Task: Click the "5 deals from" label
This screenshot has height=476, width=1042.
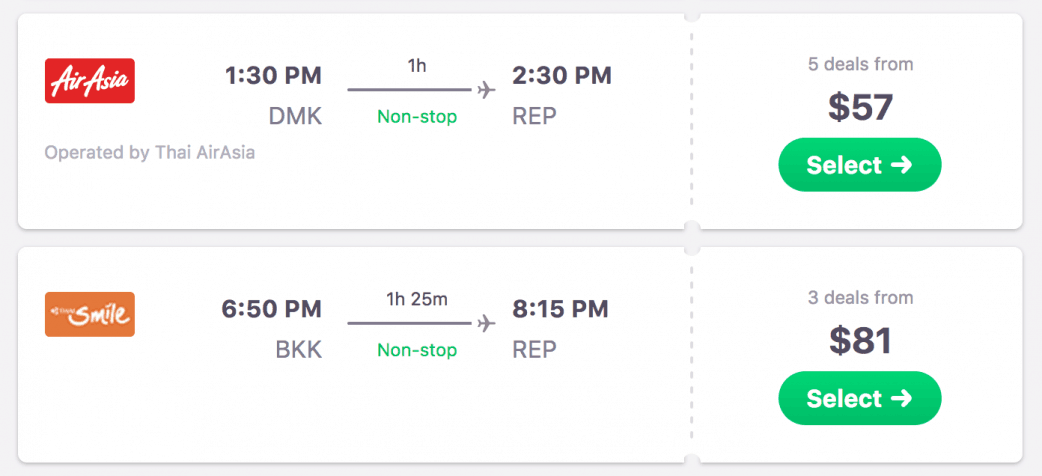Action: click(x=860, y=64)
